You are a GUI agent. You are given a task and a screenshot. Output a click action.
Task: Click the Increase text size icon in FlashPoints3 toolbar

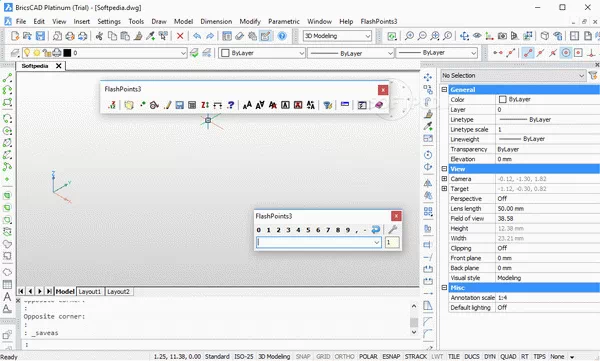(247, 105)
